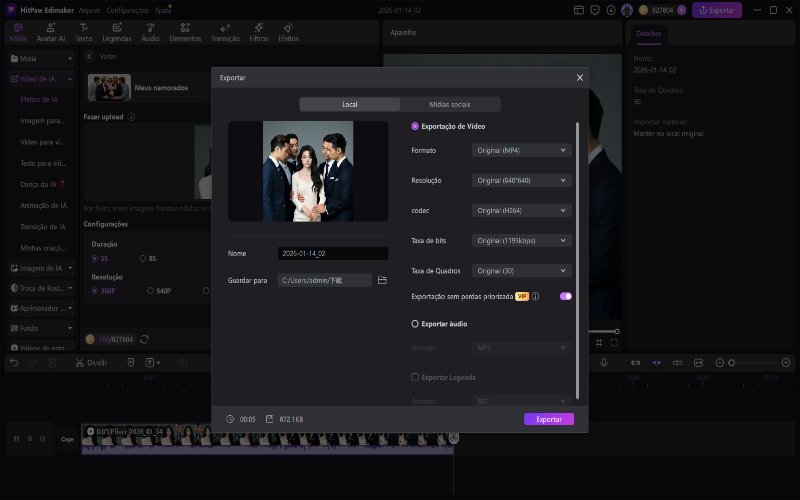Viewport: 800px width, 500px height.
Task: Open the audio format MP3 dropdown
Action: click(x=521, y=348)
